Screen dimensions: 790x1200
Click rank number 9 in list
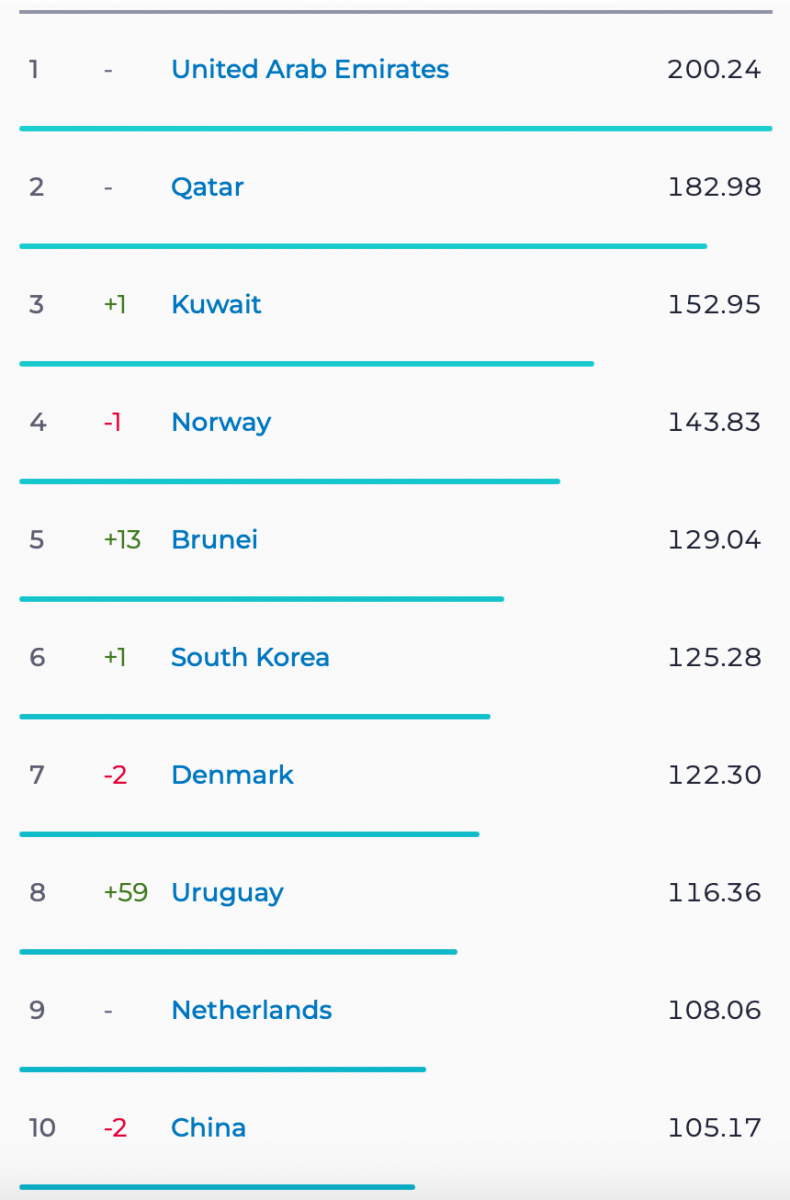click(x=37, y=1010)
